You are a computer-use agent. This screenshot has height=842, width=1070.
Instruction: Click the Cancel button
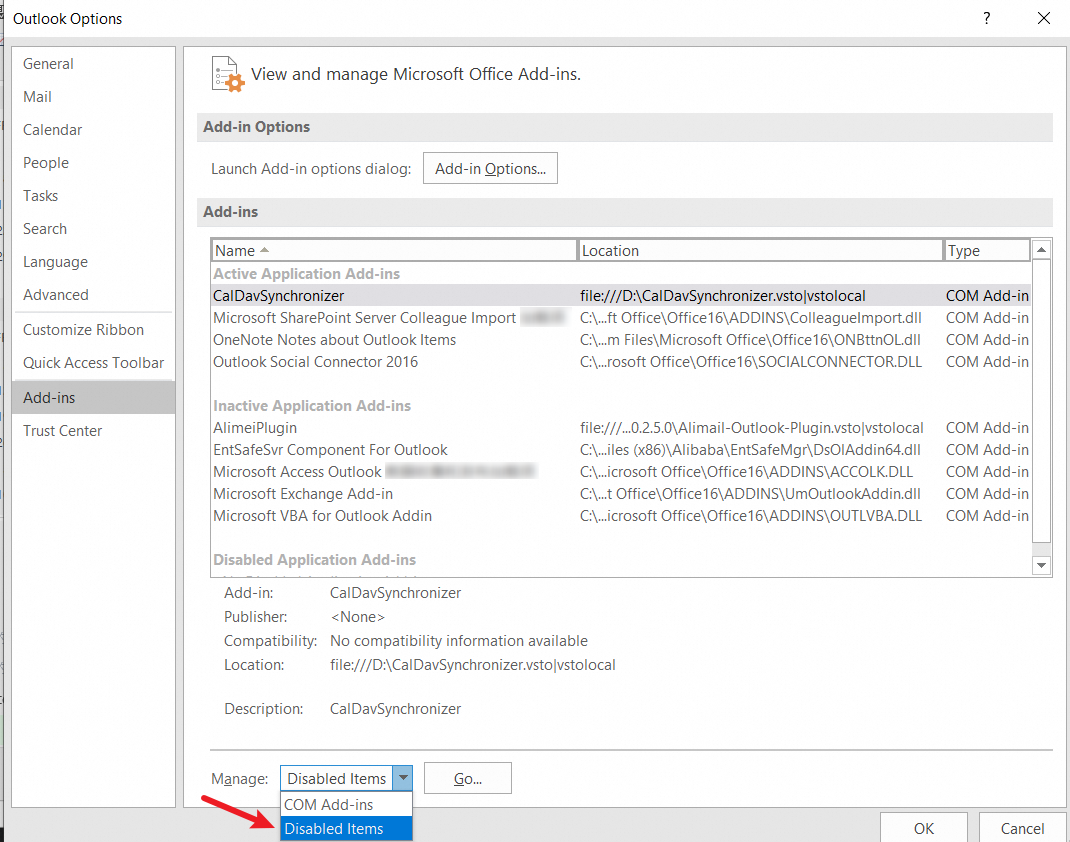tap(1022, 828)
